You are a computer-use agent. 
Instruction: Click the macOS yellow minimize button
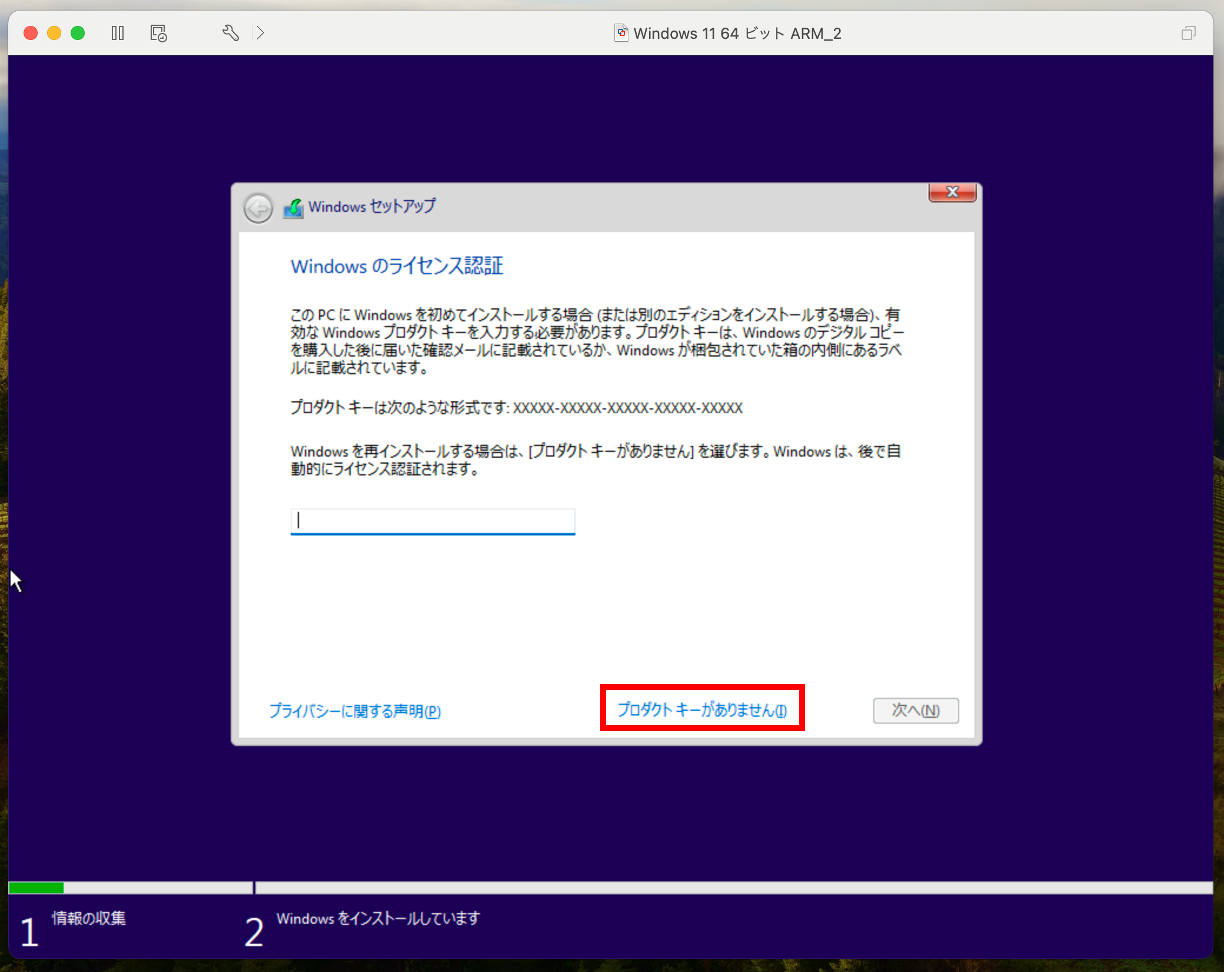click(x=54, y=33)
